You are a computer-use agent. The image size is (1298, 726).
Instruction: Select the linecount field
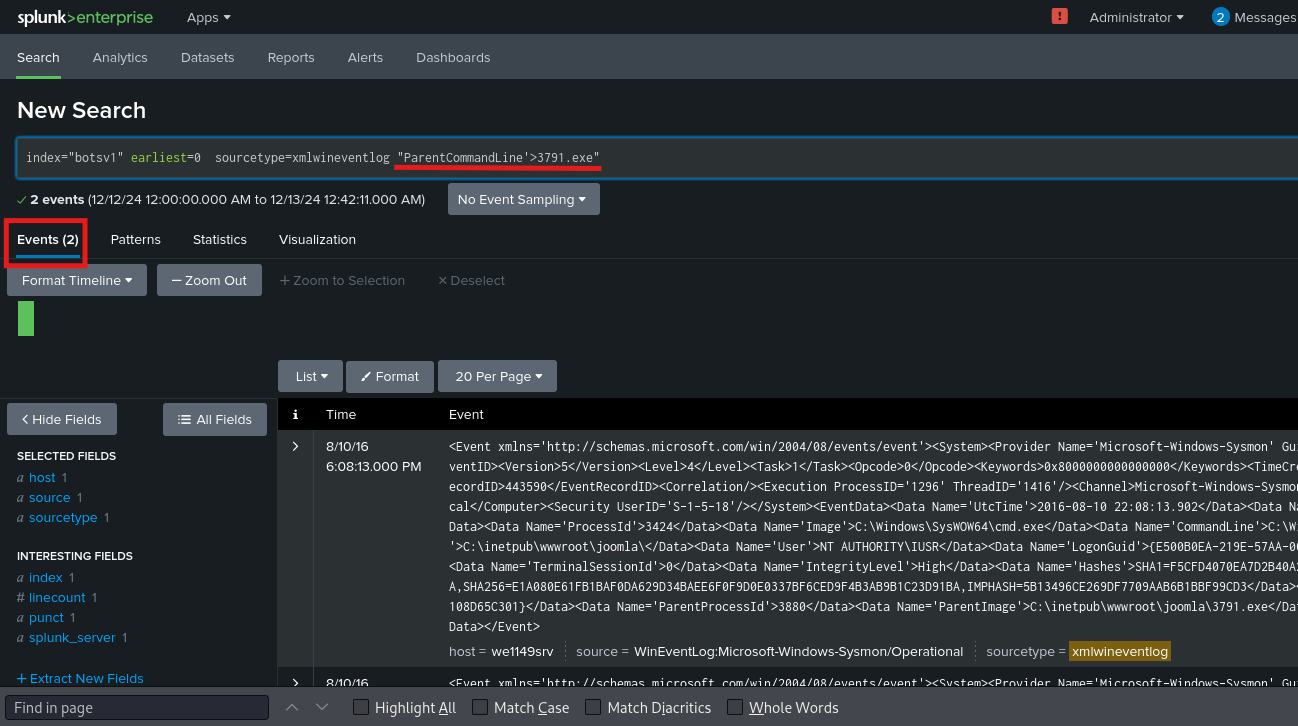pos(57,598)
